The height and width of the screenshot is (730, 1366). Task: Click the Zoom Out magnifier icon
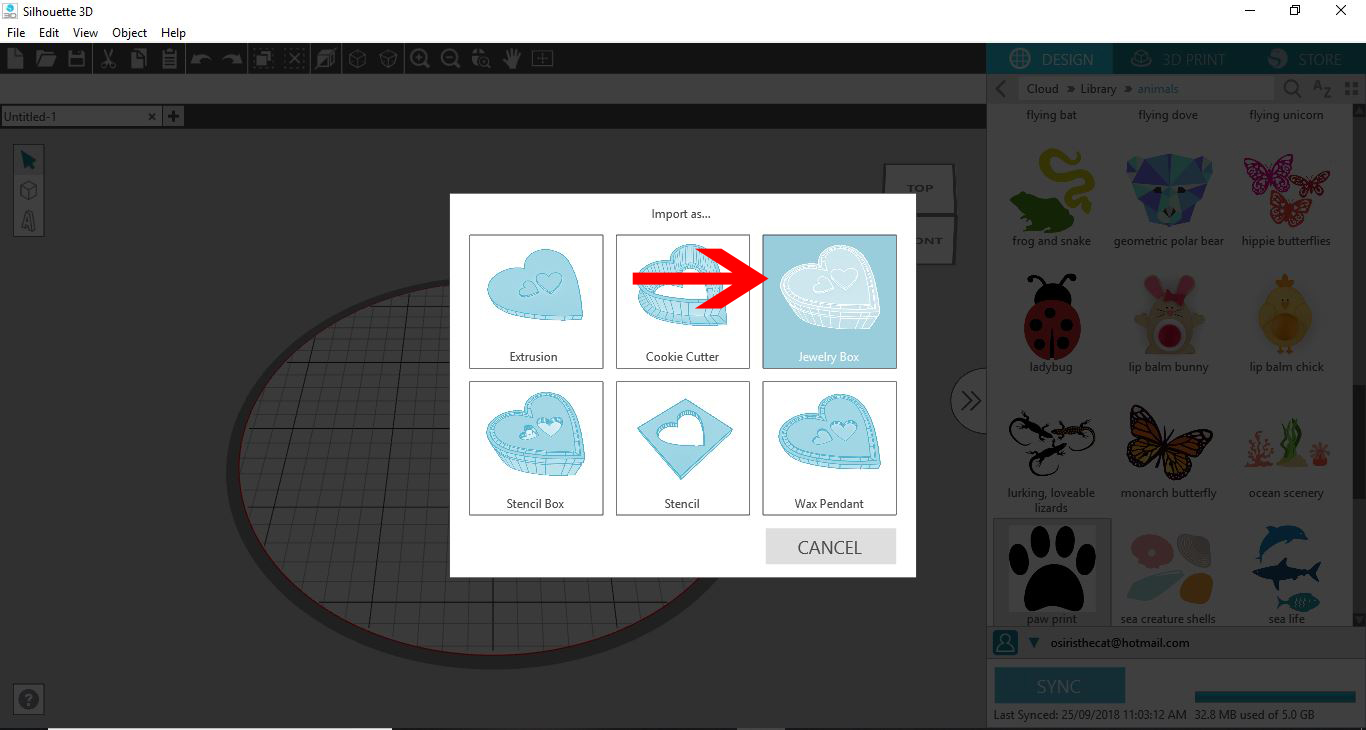coord(451,59)
